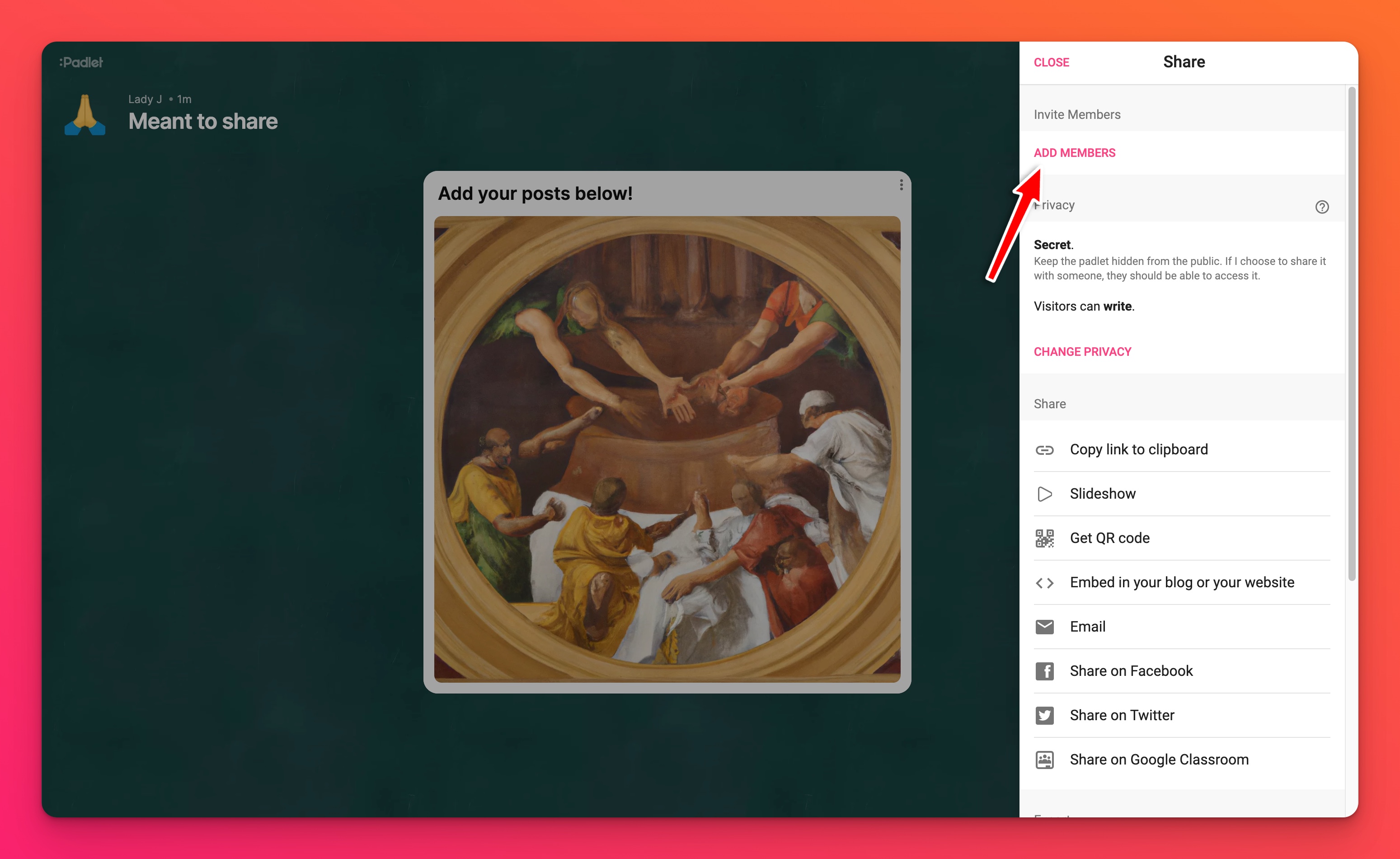
Task: Click the Padlet logo
Action: point(81,62)
